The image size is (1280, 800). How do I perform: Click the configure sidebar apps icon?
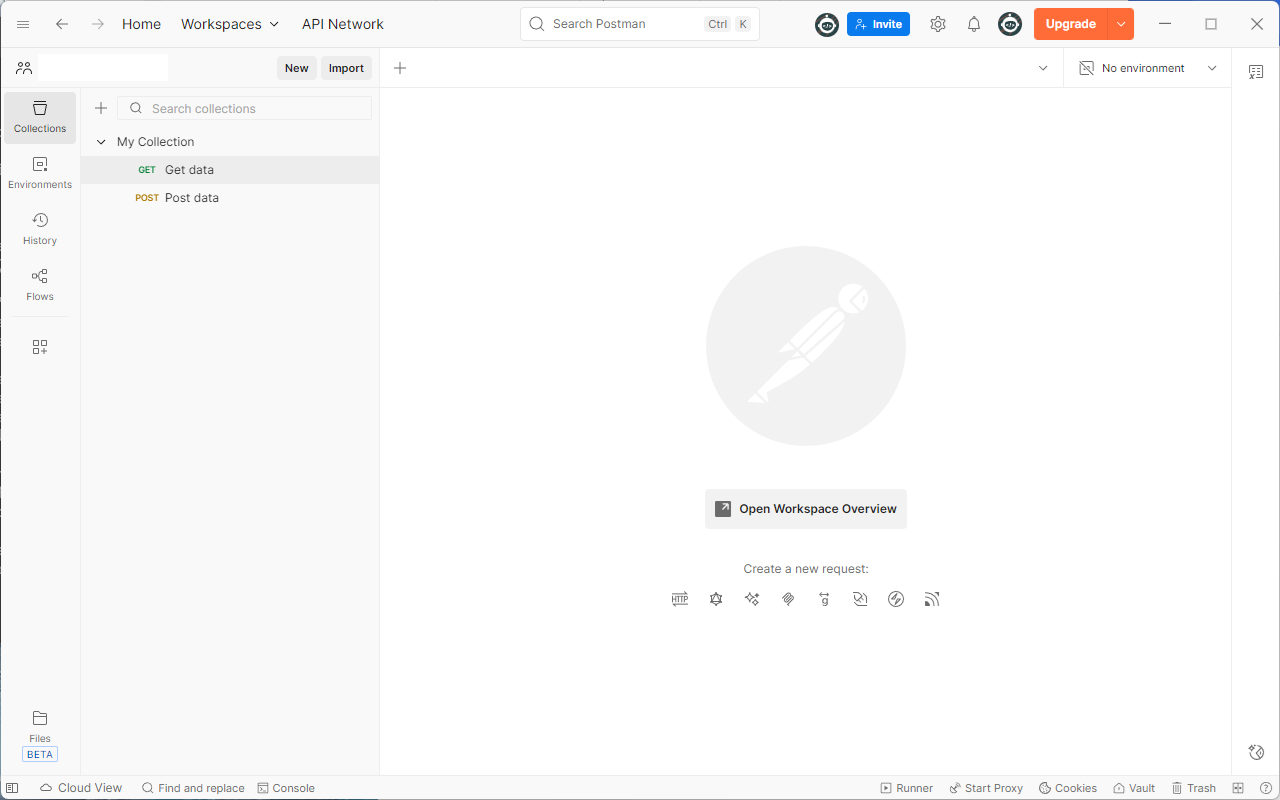point(40,347)
